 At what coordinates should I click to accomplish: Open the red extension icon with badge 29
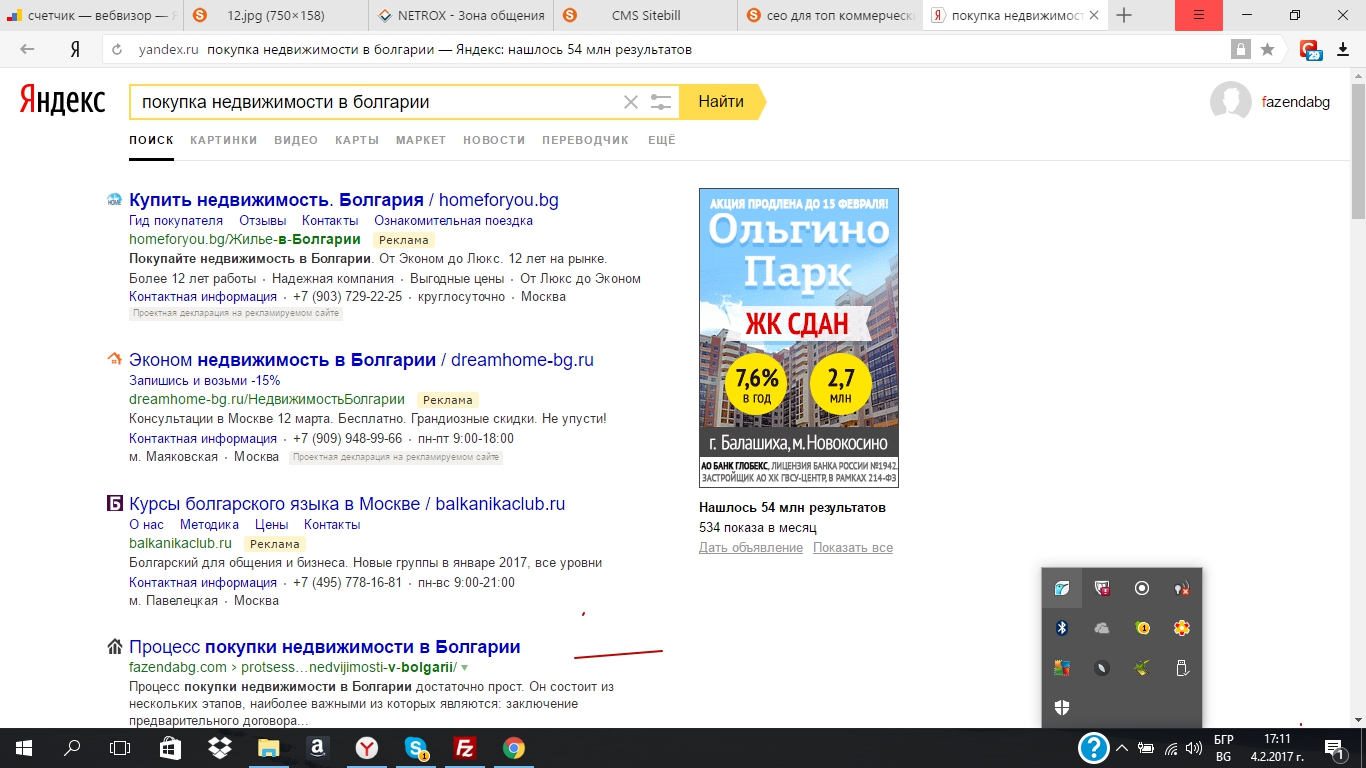tap(1310, 49)
